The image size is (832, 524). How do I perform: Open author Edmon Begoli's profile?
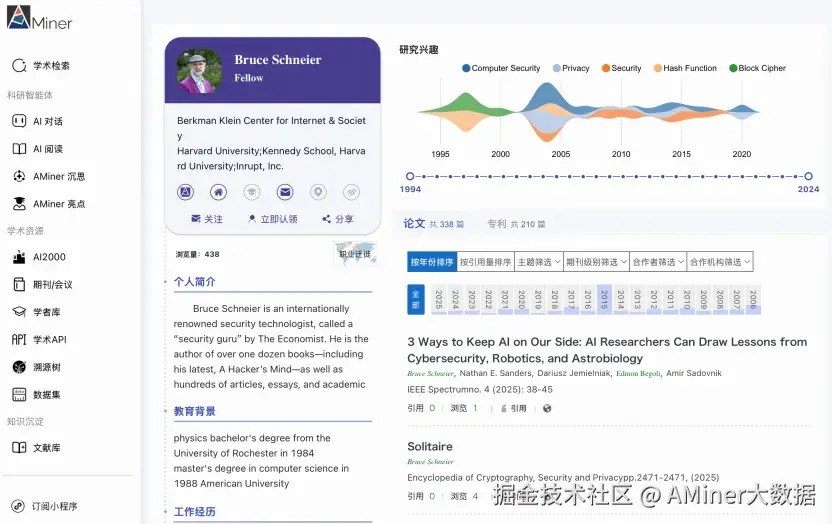[638, 373]
